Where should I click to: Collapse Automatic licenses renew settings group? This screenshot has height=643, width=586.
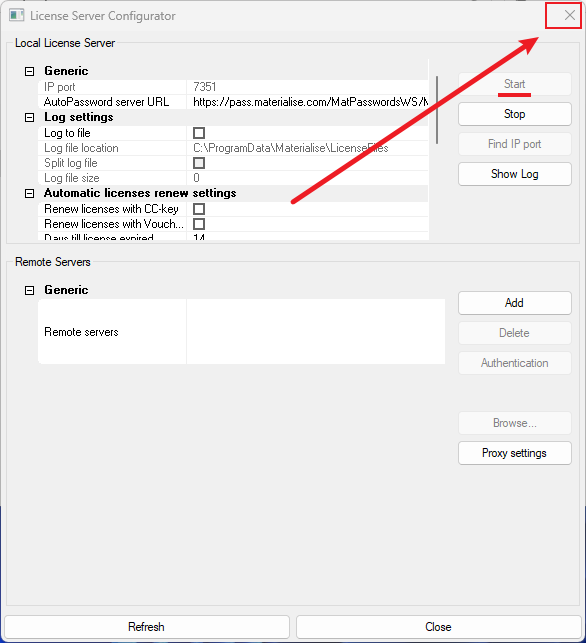pyautogui.click(x=30, y=194)
